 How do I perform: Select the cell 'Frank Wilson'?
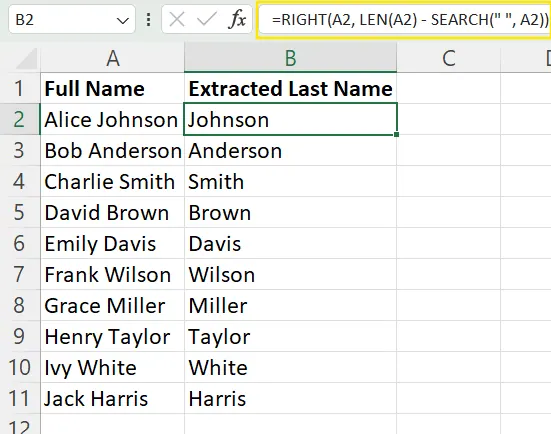112,274
